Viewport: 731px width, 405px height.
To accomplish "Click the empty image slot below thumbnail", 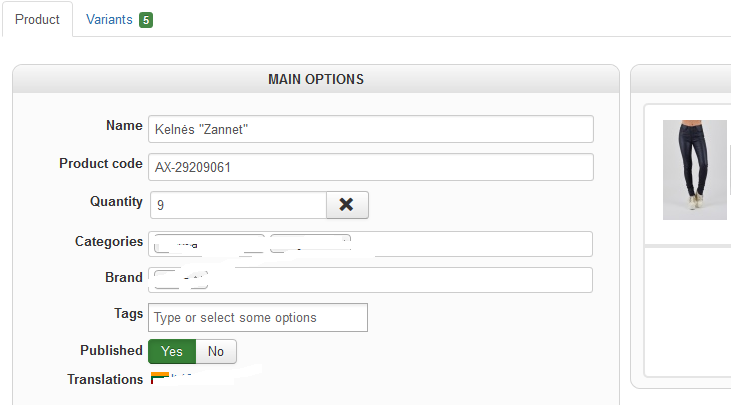I will (x=688, y=311).
